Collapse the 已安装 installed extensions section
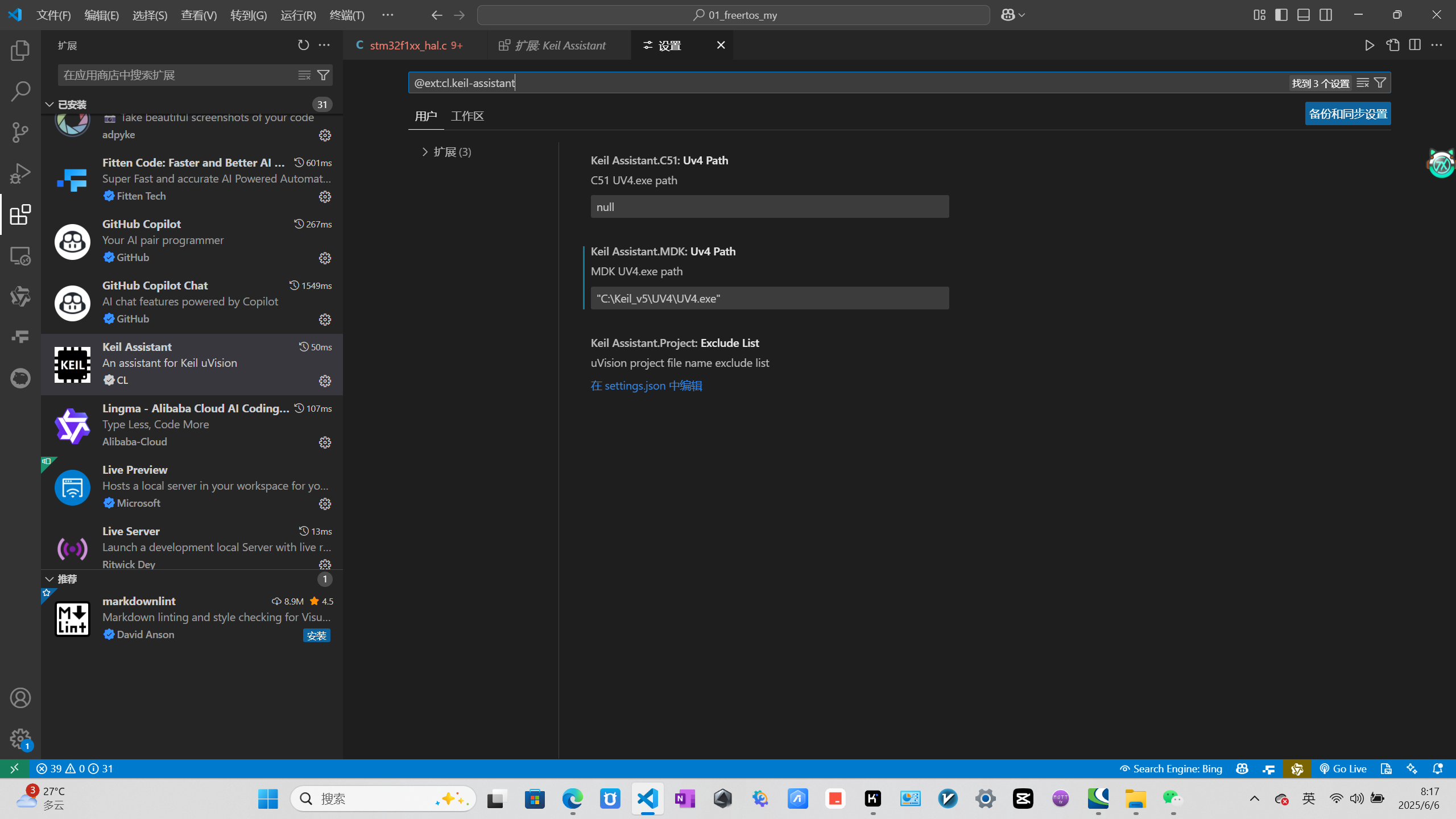Image resolution: width=1456 pixels, height=819 pixels. coord(49,105)
